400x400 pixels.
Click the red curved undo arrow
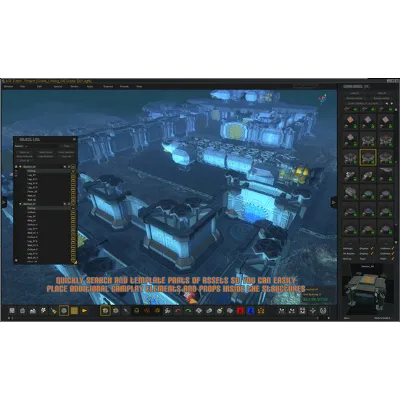point(178,311)
